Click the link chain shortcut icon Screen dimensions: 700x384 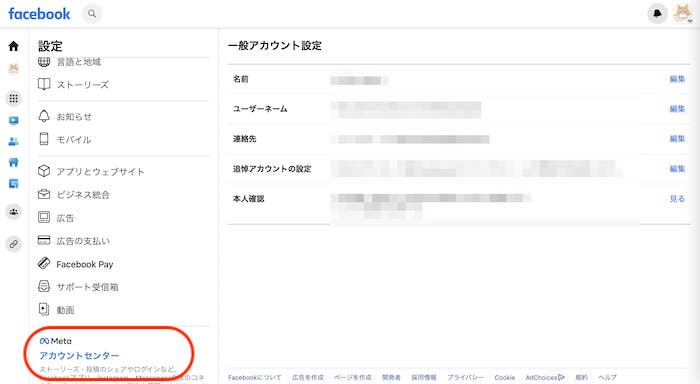pos(14,244)
